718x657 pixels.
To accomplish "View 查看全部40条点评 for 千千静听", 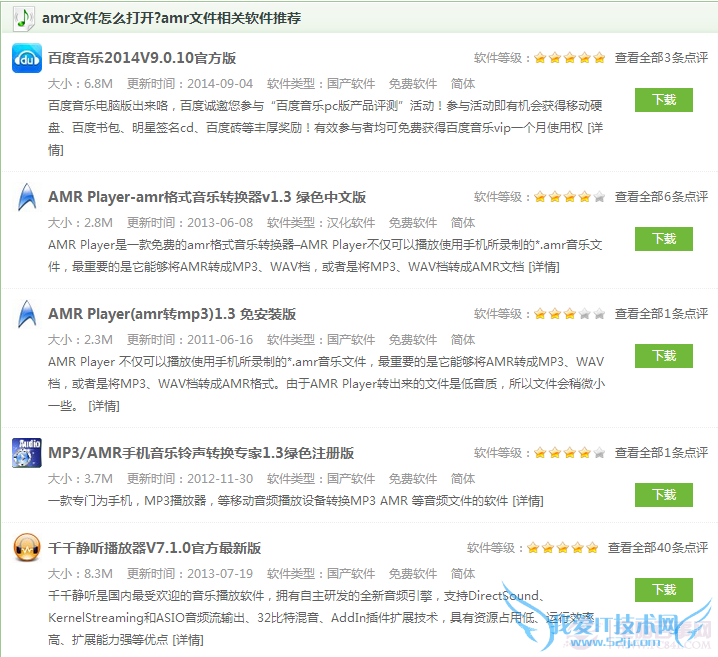I will point(658,548).
